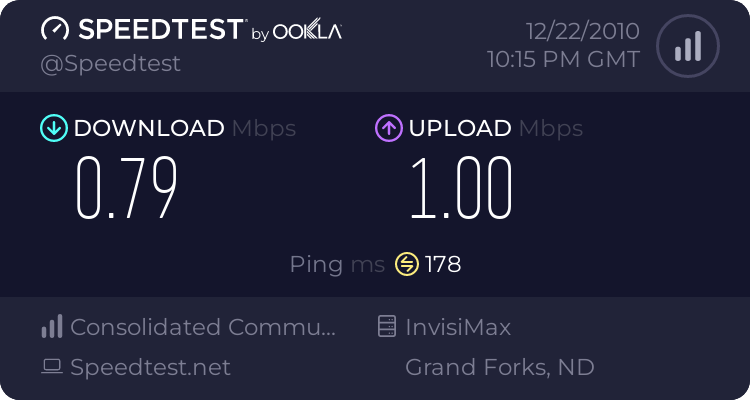Click the Grand Forks, ND location
Screen dimensions: 750x400
pyautogui.click(x=499, y=367)
